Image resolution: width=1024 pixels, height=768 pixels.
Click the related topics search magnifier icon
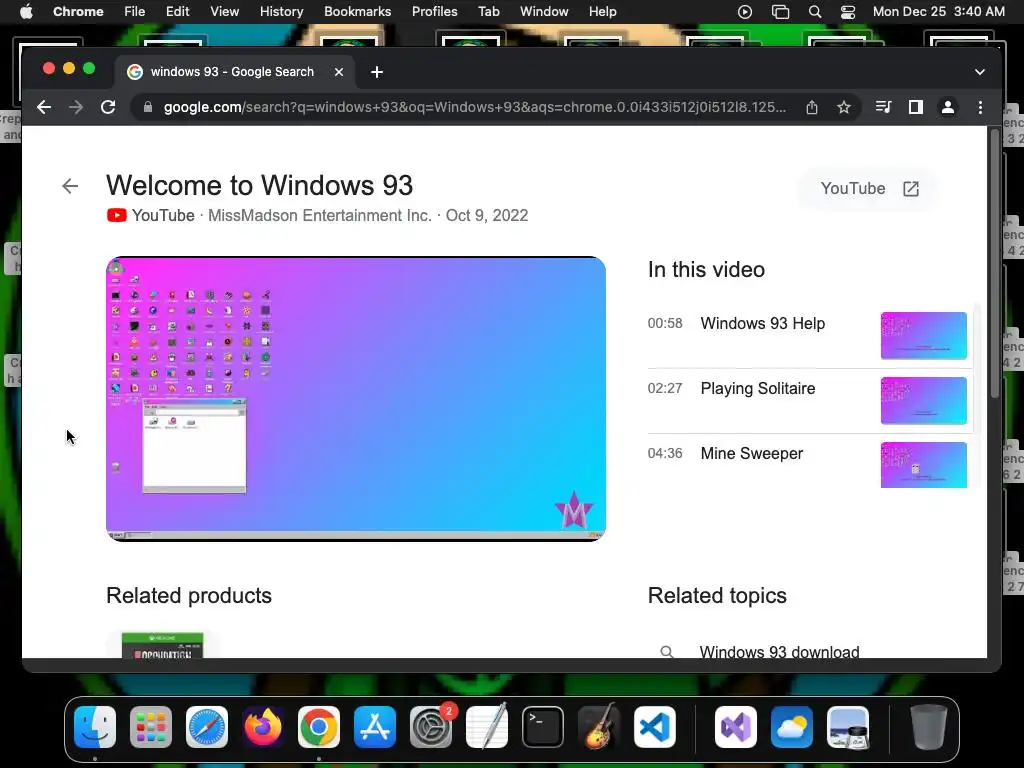(x=666, y=652)
